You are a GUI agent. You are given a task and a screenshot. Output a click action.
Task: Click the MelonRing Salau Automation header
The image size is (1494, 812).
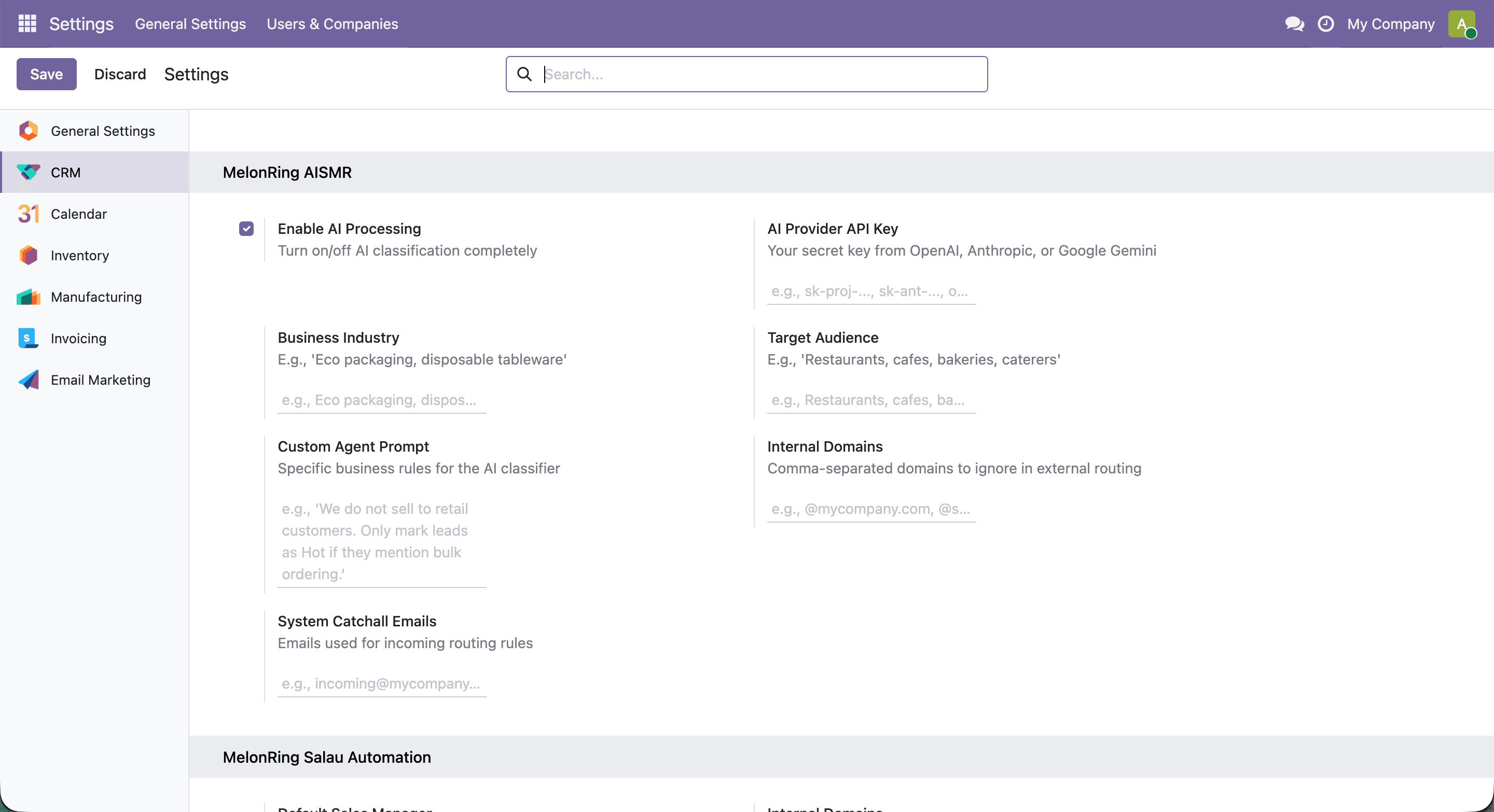click(326, 758)
